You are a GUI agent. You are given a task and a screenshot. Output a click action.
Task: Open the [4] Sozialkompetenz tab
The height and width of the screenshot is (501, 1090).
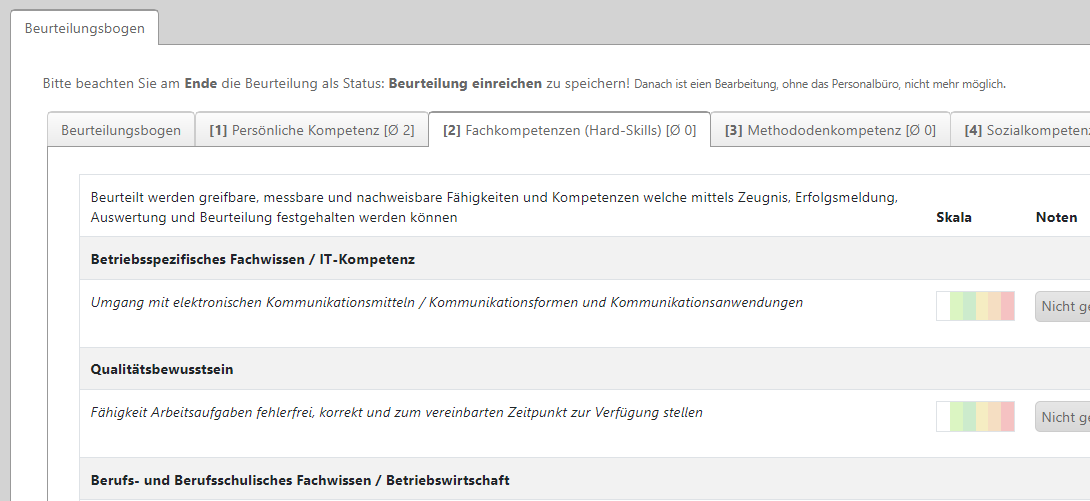[1020, 130]
